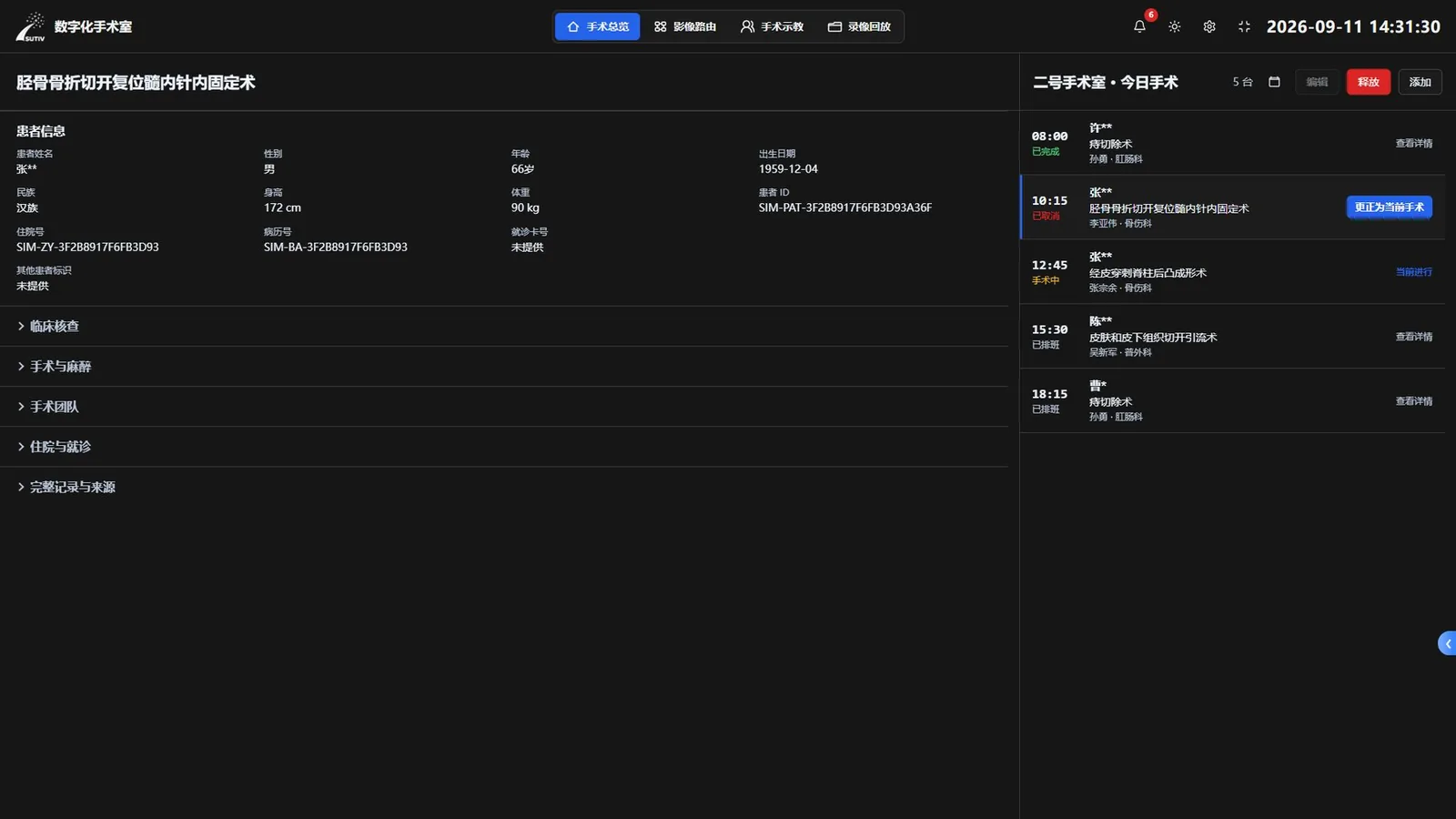Click the 添加 button
The image size is (1456, 819).
(1420, 82)
